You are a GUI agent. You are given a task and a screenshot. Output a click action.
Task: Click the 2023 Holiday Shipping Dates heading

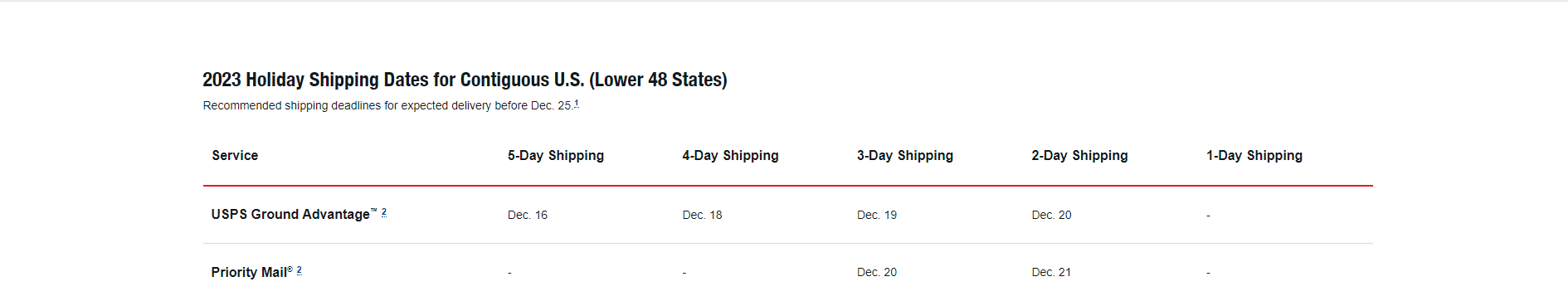[x=465, y=80]
